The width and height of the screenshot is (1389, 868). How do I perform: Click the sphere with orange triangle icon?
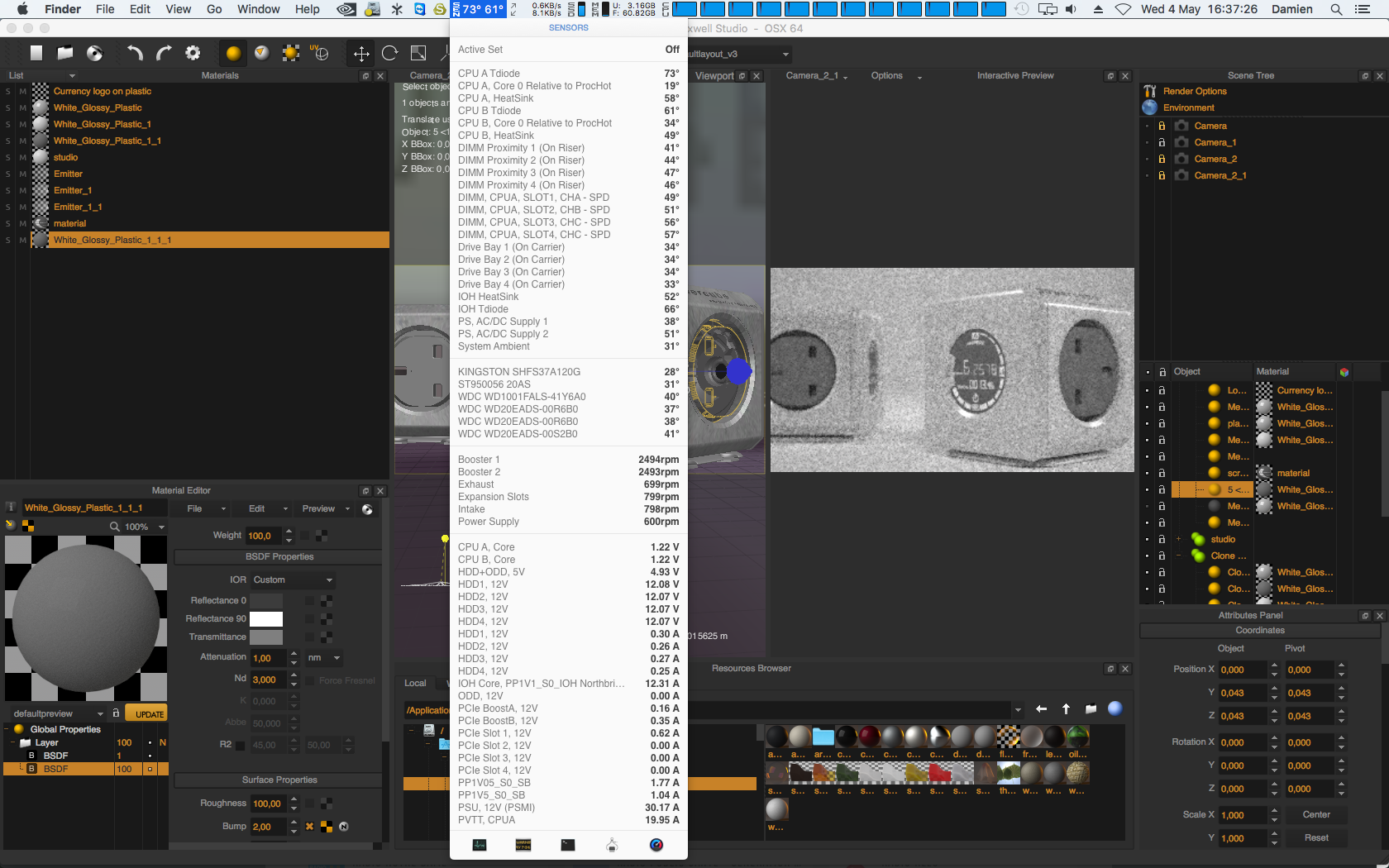tap(262, 54)
